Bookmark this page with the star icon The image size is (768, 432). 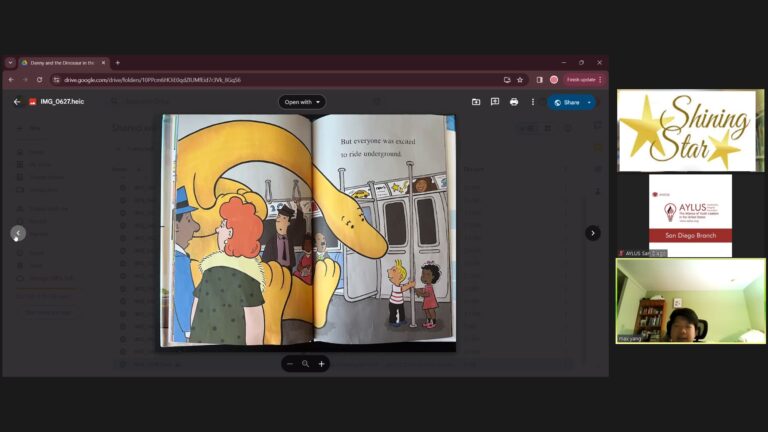click(520, 80)
